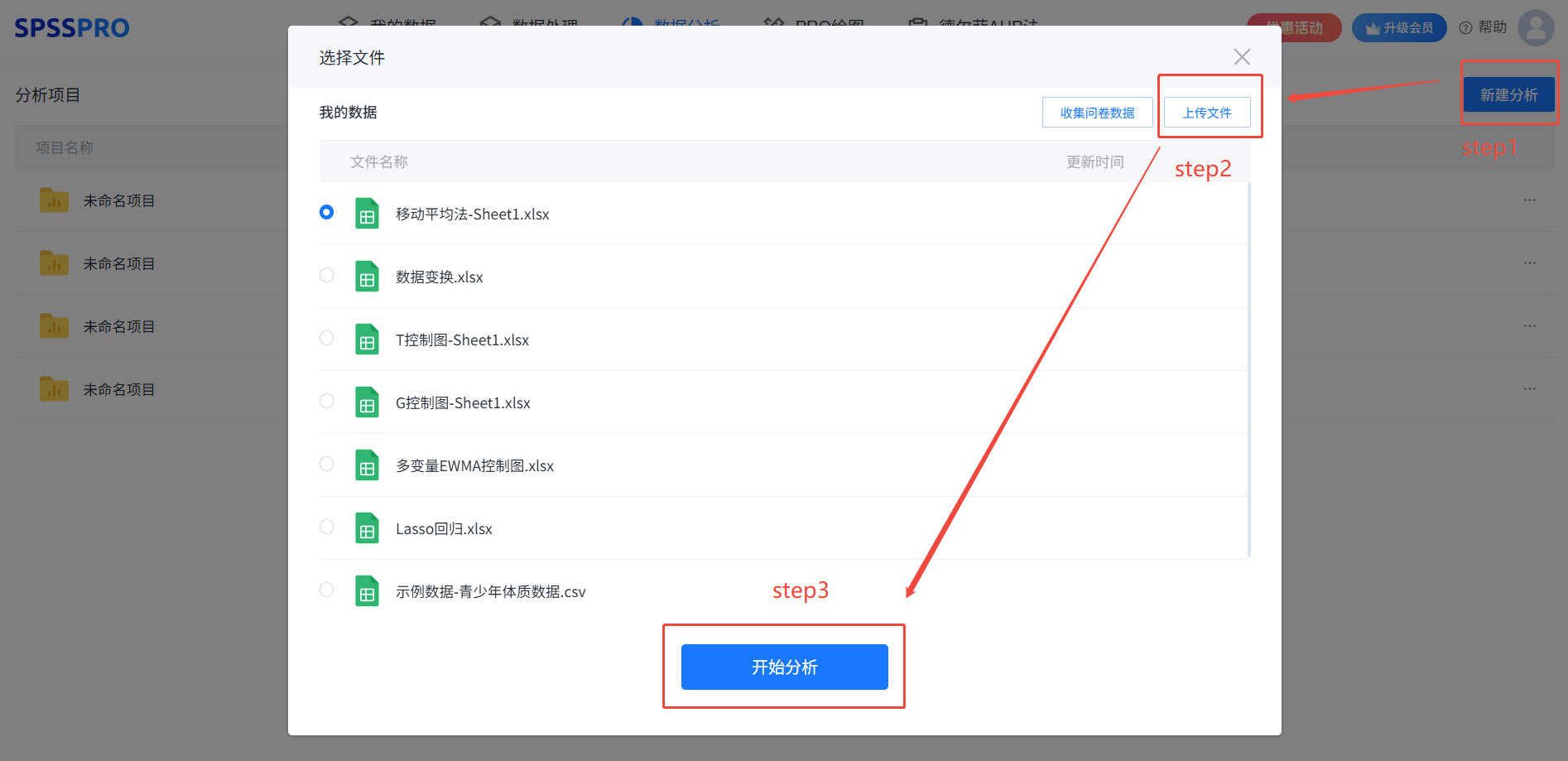Click the first 未命名项目 folder icon
Screen dimensions: 1568x761
(x=54, y=200)
